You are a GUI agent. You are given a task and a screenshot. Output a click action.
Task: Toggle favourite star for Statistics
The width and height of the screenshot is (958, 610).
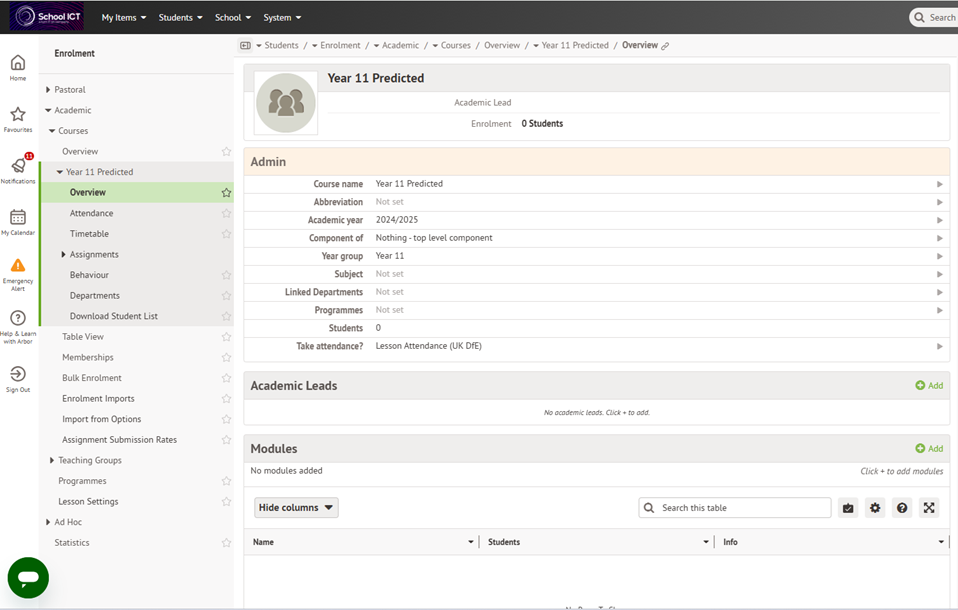pyautogui.click(x=226, y=543)
